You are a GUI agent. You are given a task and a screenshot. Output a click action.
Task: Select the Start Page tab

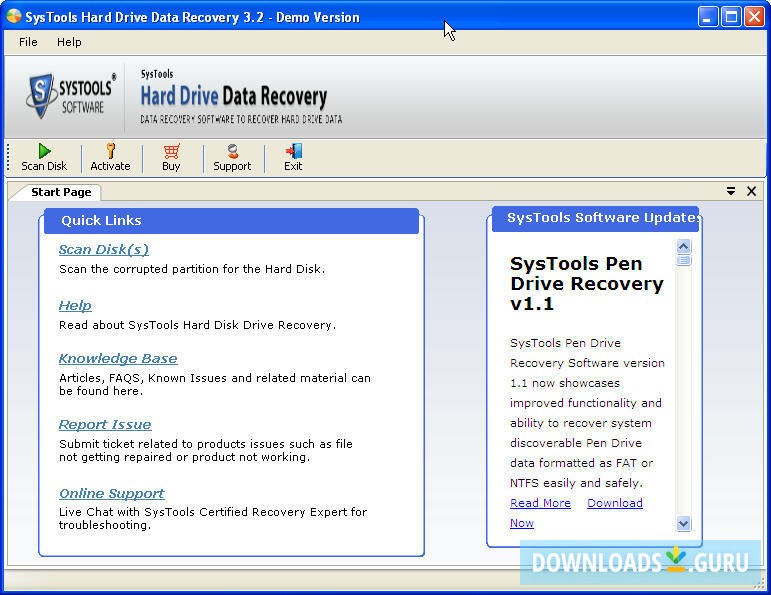pyautogui.click(x=61, y=192)
